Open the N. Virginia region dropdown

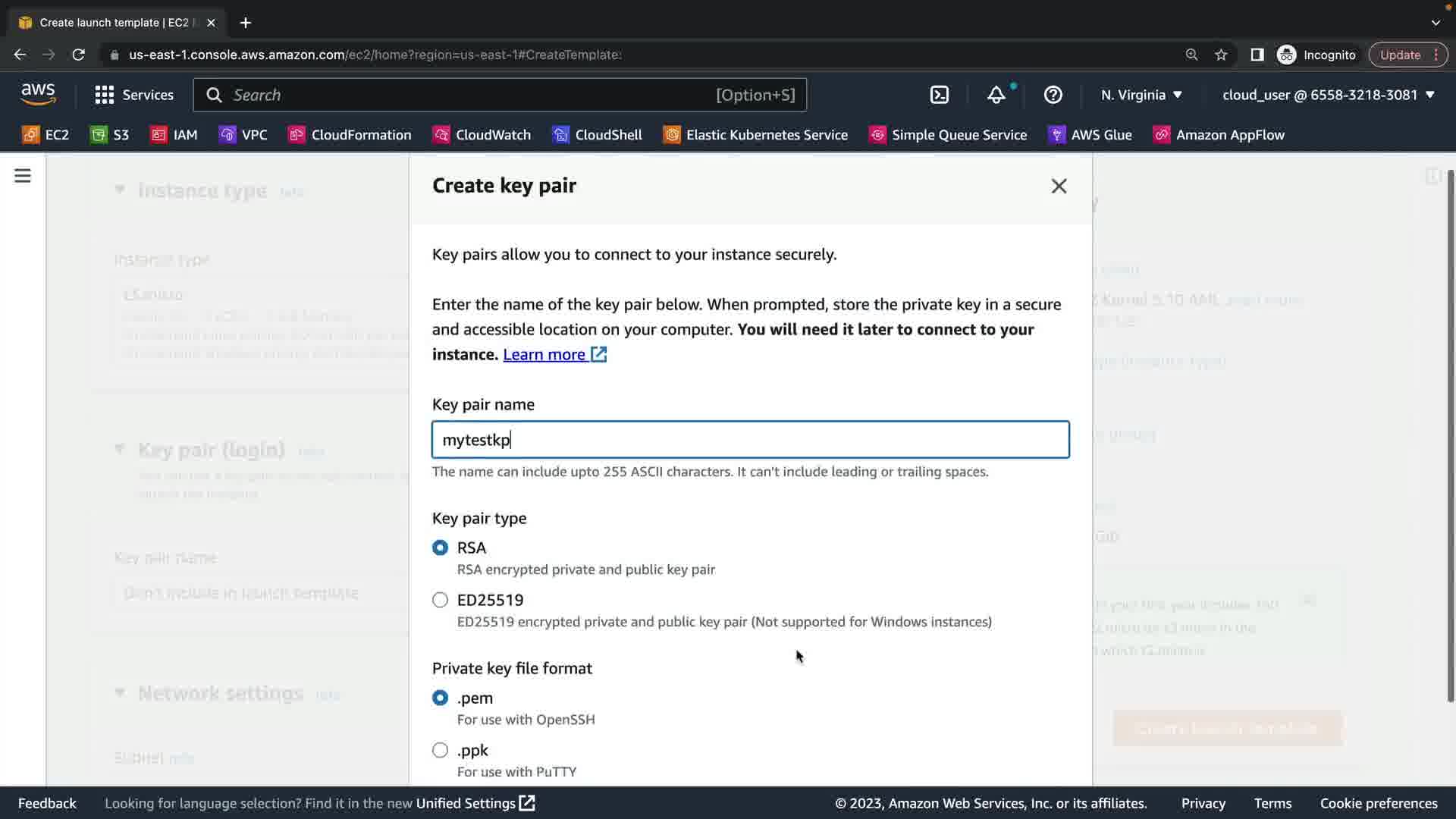[x=1141, y=95]
